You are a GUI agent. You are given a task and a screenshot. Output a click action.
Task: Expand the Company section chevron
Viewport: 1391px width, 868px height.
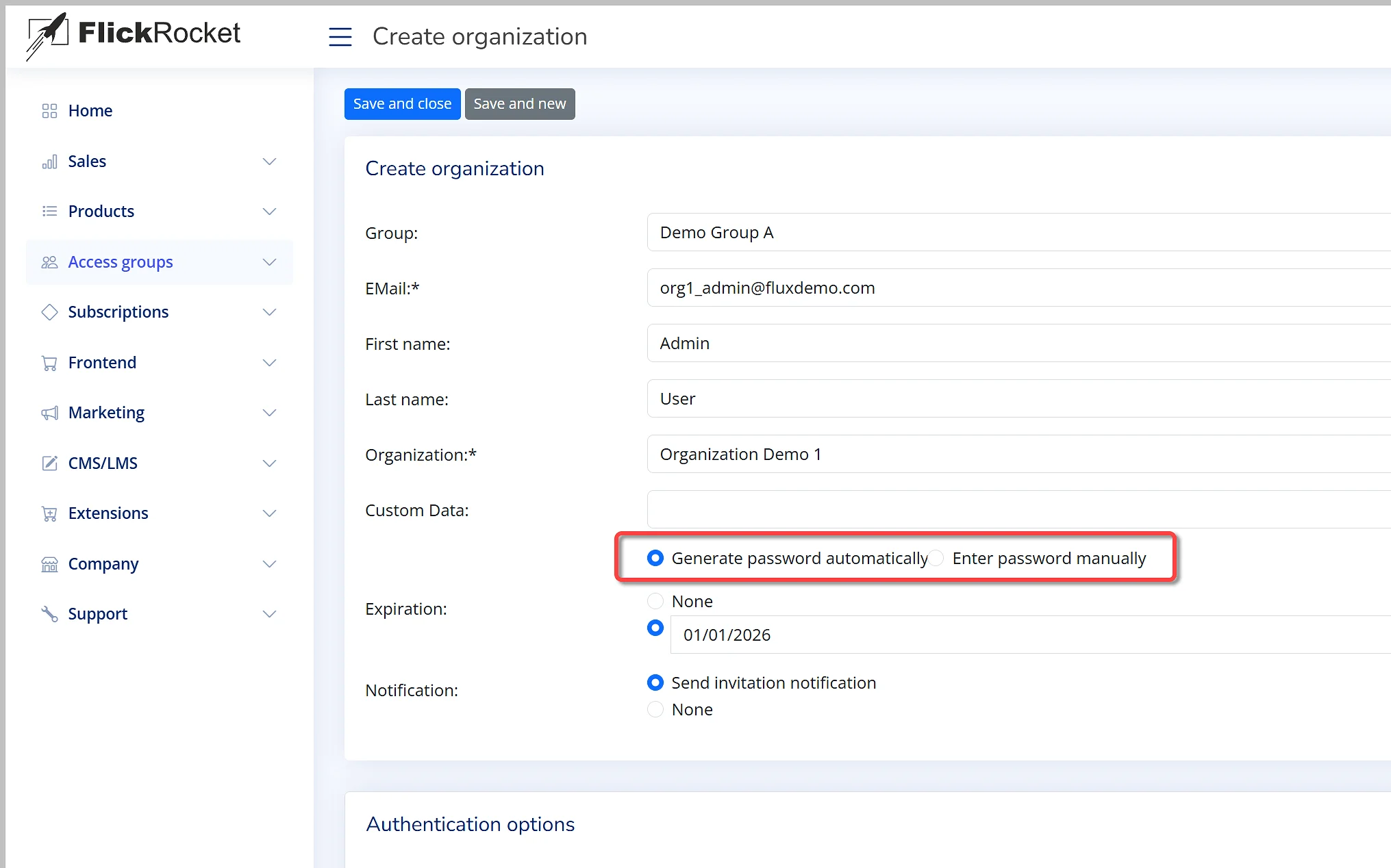(269, 564)
